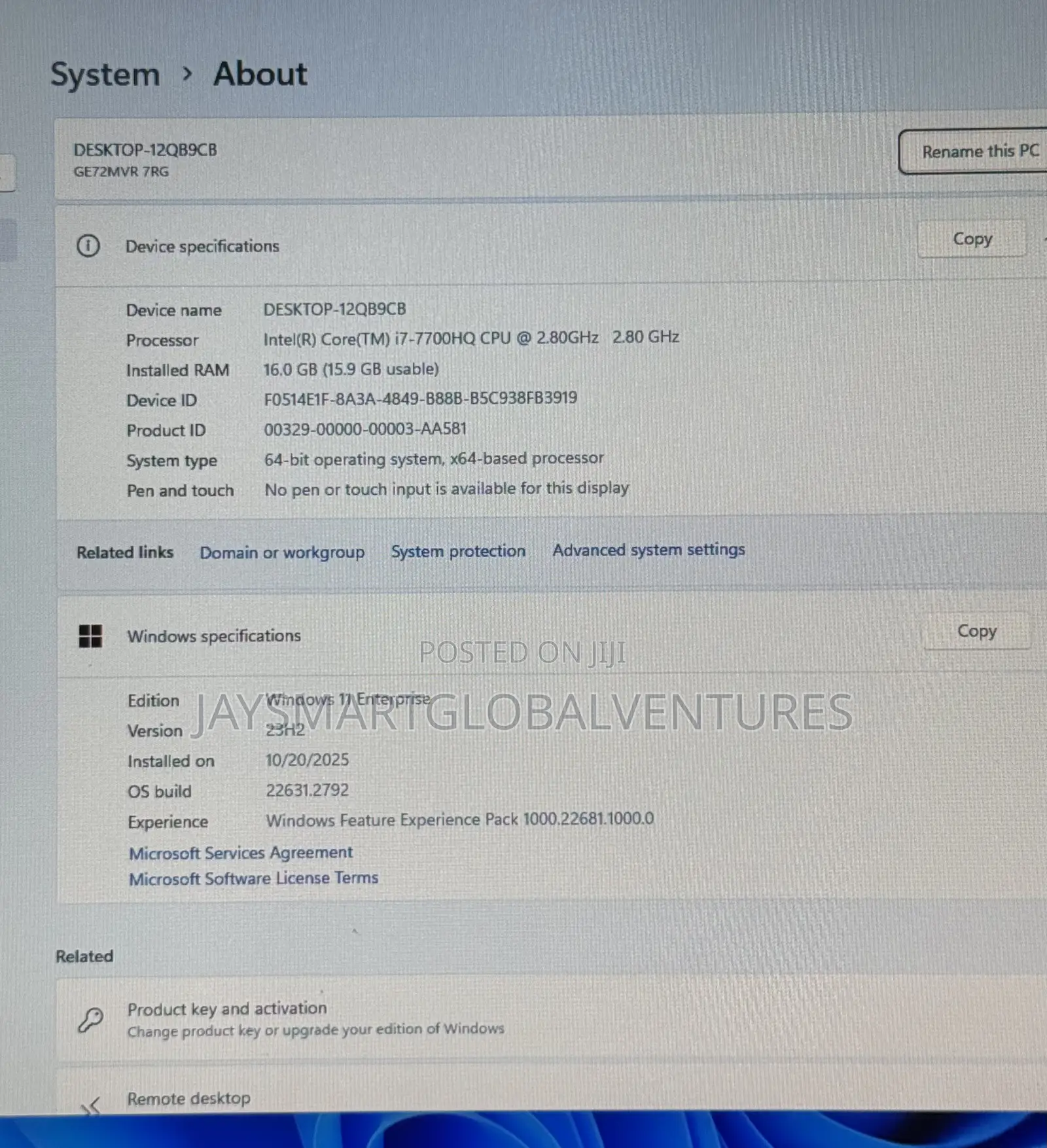Select the Installed on date 10/20/2025
The height and width of the screenshot is (1148, 1047).
point(307,760)
